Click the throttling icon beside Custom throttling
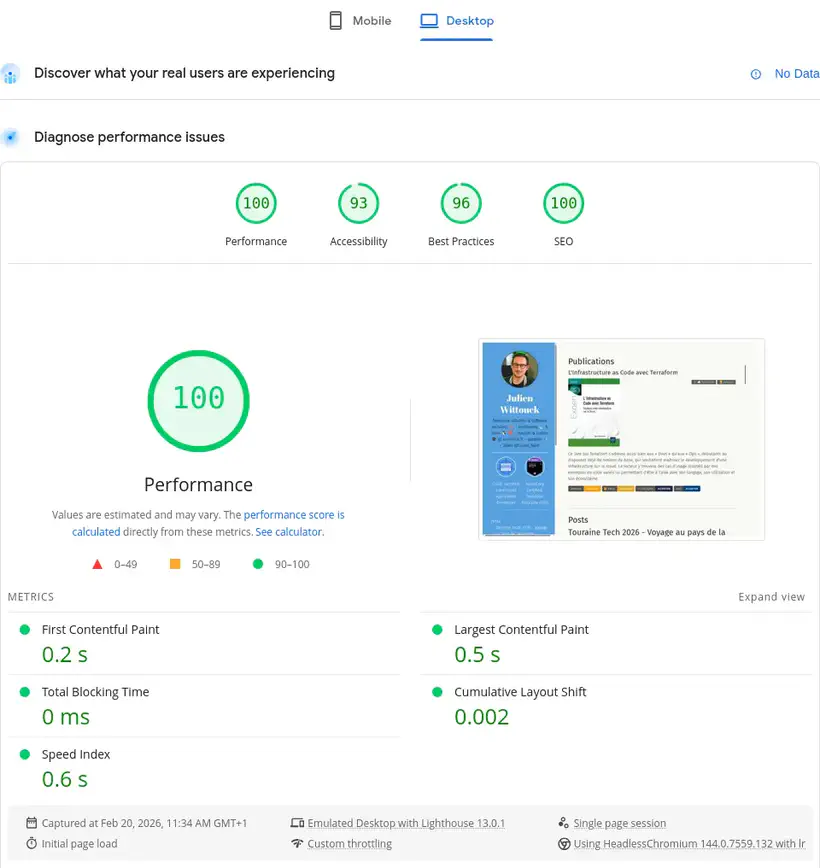Screen dimensions: 820x868 pyautogui.click(x=298, y=844)
